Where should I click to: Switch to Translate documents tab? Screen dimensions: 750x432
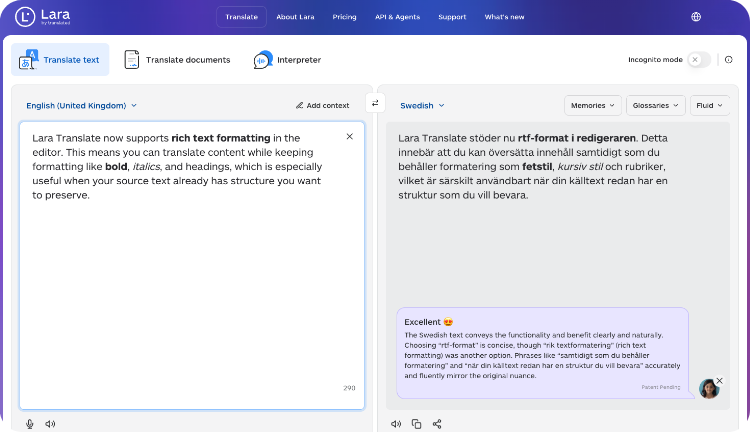(x=177, y=60)
